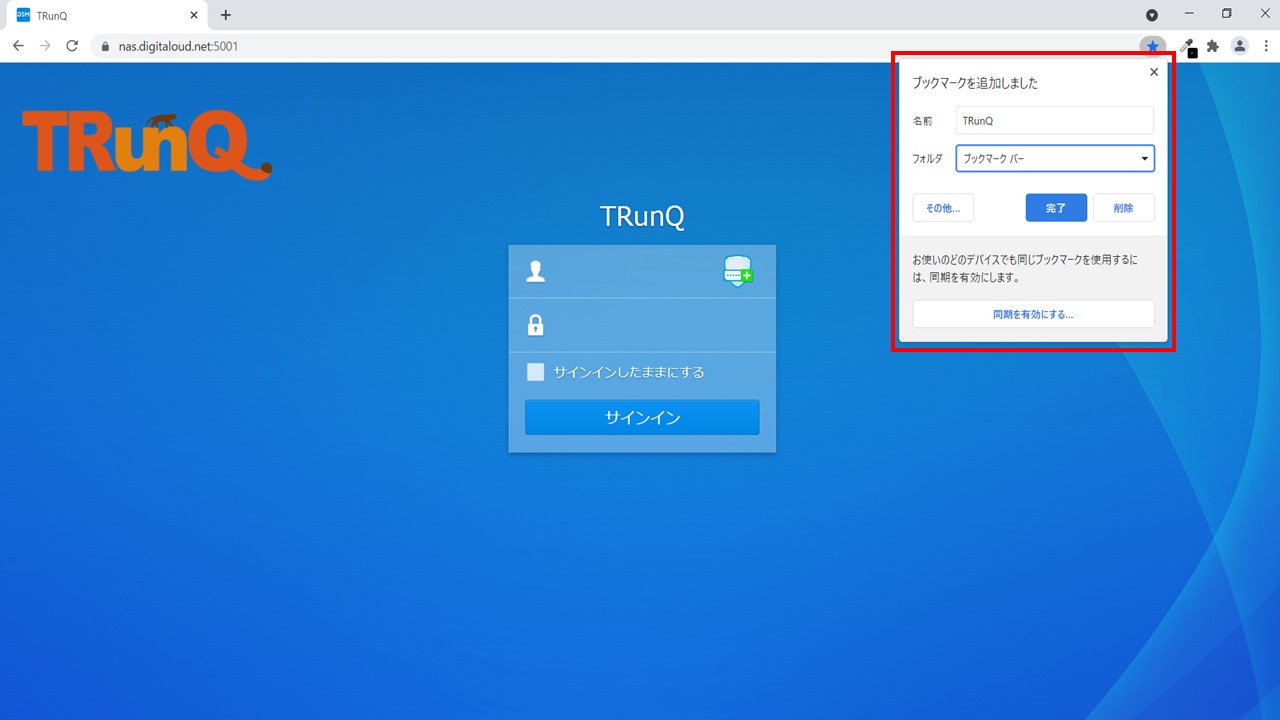Click the padlock site info icon
This screenshot has height=720, width=1280.
105,46
